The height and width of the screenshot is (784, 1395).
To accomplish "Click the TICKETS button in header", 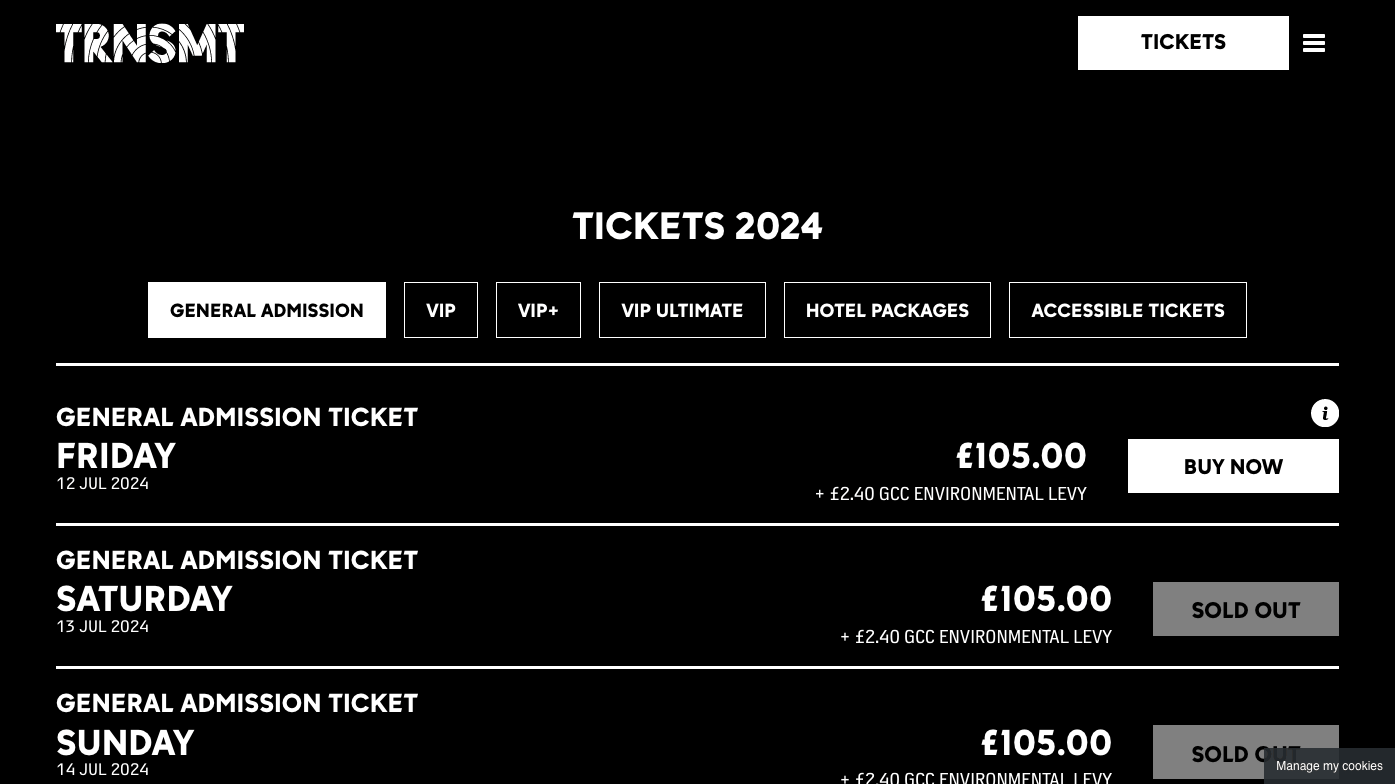I will tap(1183, 43).
